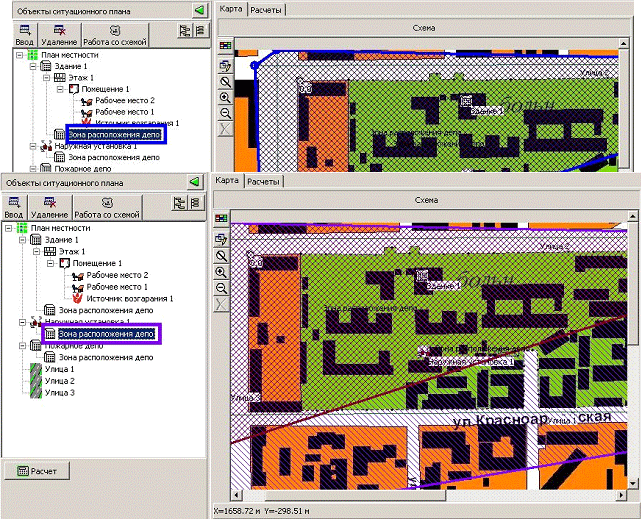Click the green arrow in the lower panel header
This screenshot has width=641, height=519.
195,181
